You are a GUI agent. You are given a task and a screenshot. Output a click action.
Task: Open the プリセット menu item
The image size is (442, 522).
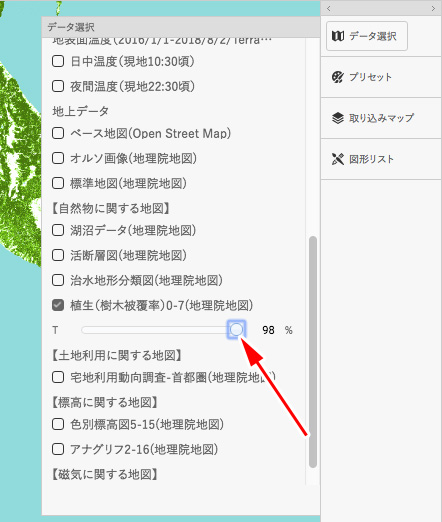pyautogui.click(x=381, y=77)
